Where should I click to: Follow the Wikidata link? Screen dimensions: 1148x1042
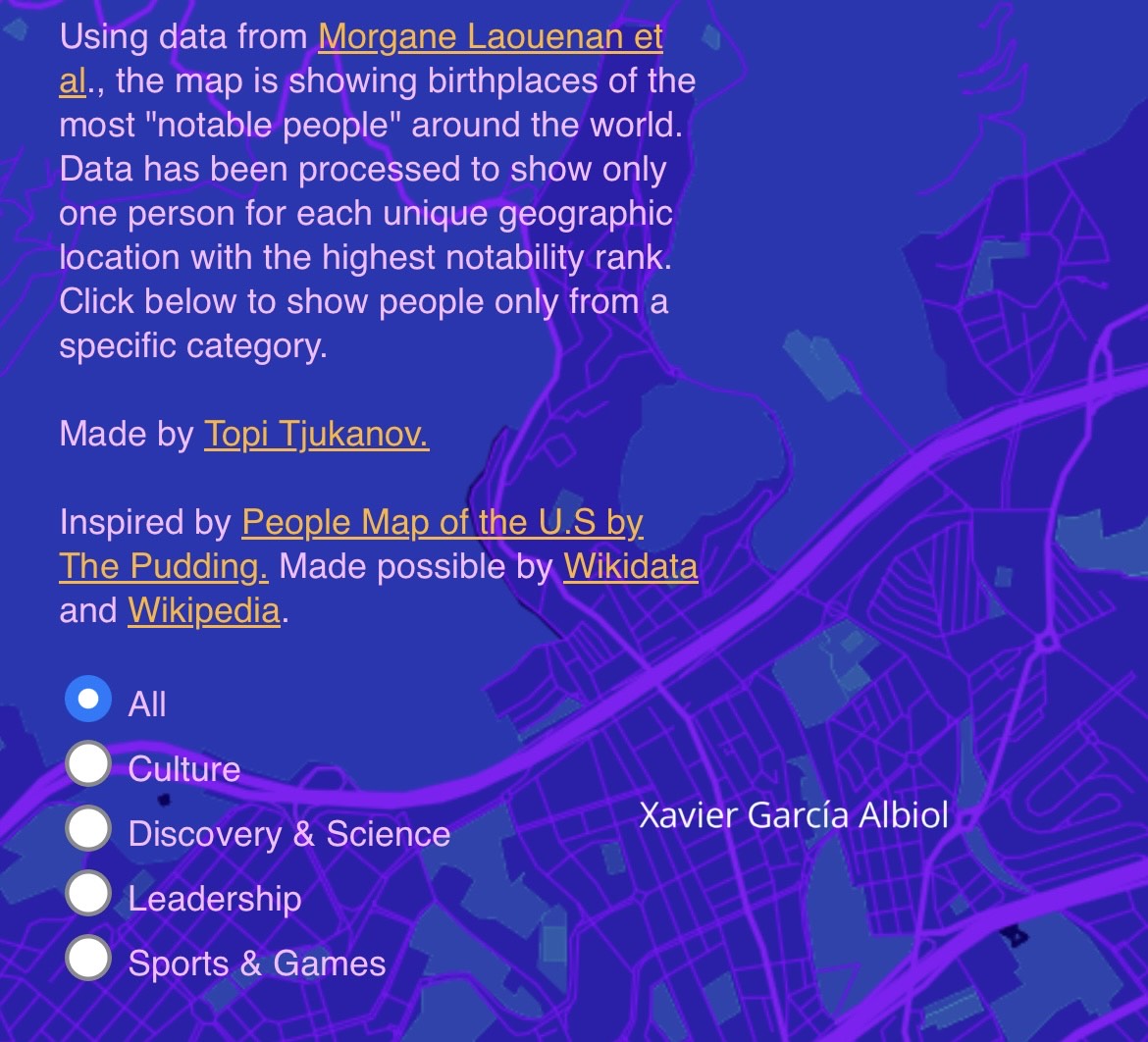pyautogui.click(x=630, y=567)
